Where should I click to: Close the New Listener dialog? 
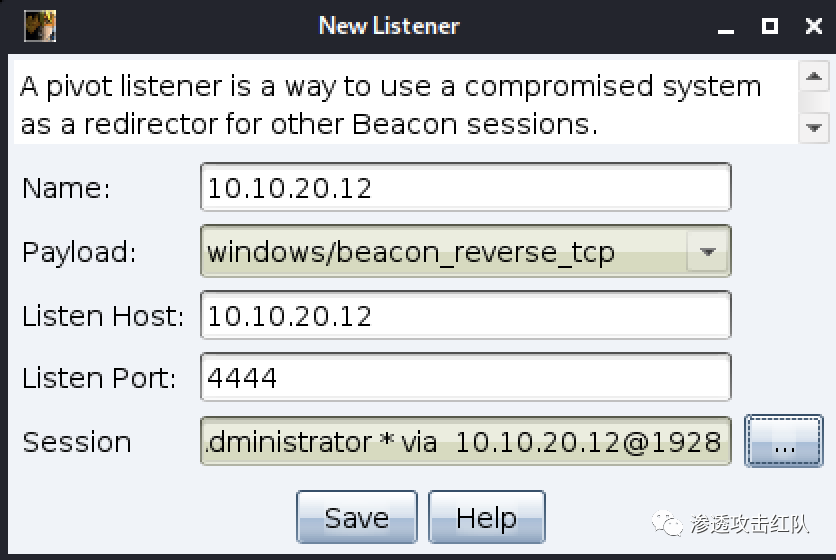813,26
